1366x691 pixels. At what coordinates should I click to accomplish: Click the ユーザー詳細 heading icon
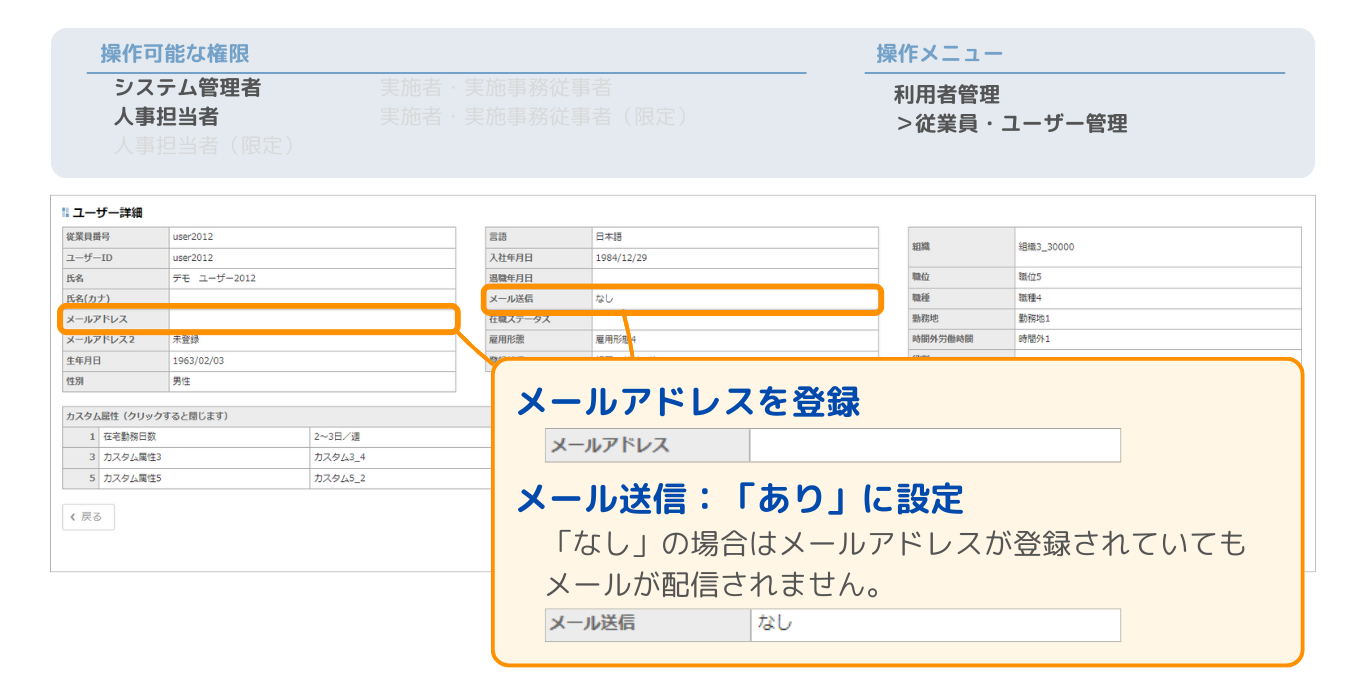(x=65, y=212)
